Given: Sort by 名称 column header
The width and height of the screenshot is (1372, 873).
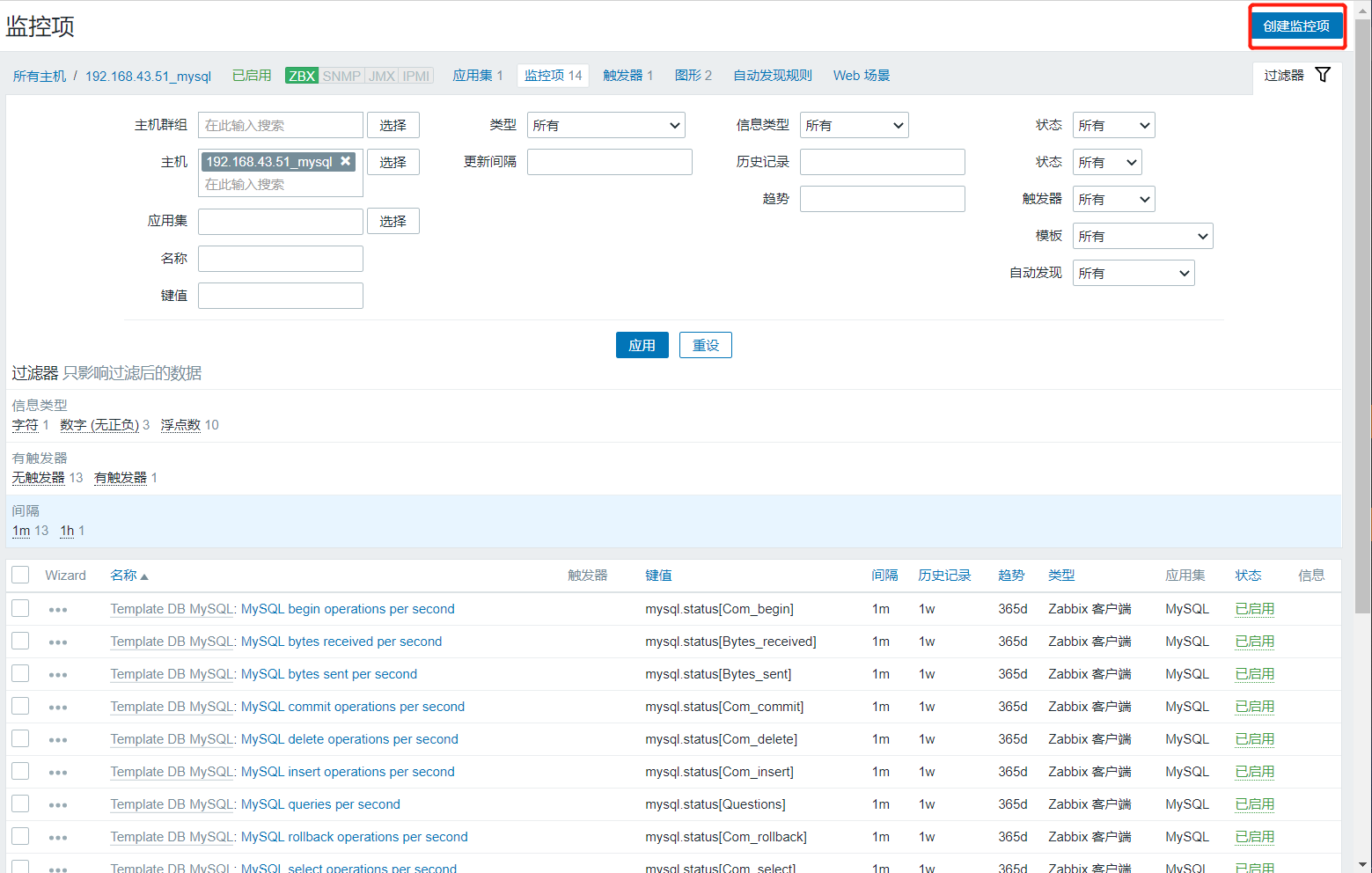Looking at the screenshot, I should tap(128, 576).
